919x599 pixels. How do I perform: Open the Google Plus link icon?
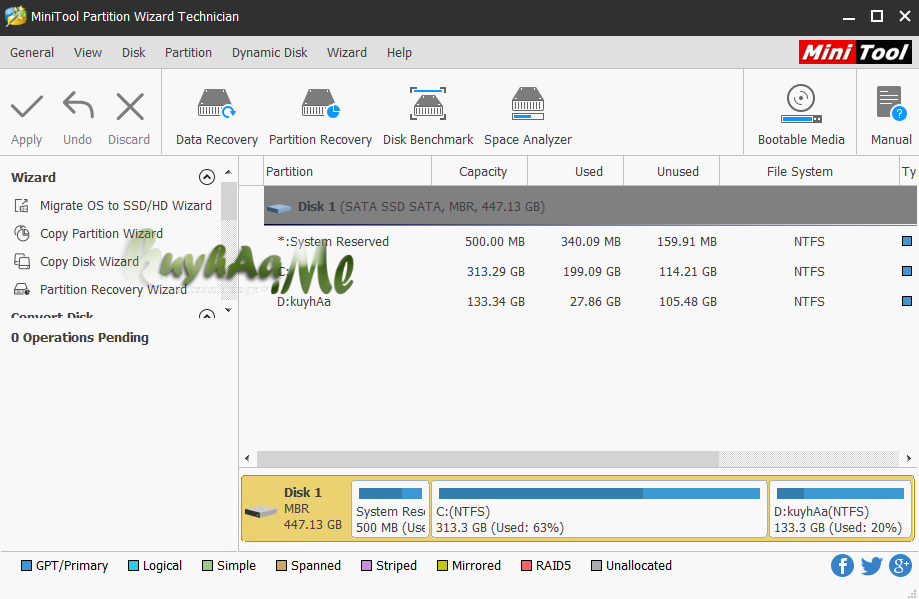pyautogui.click(x=900, y=566)
